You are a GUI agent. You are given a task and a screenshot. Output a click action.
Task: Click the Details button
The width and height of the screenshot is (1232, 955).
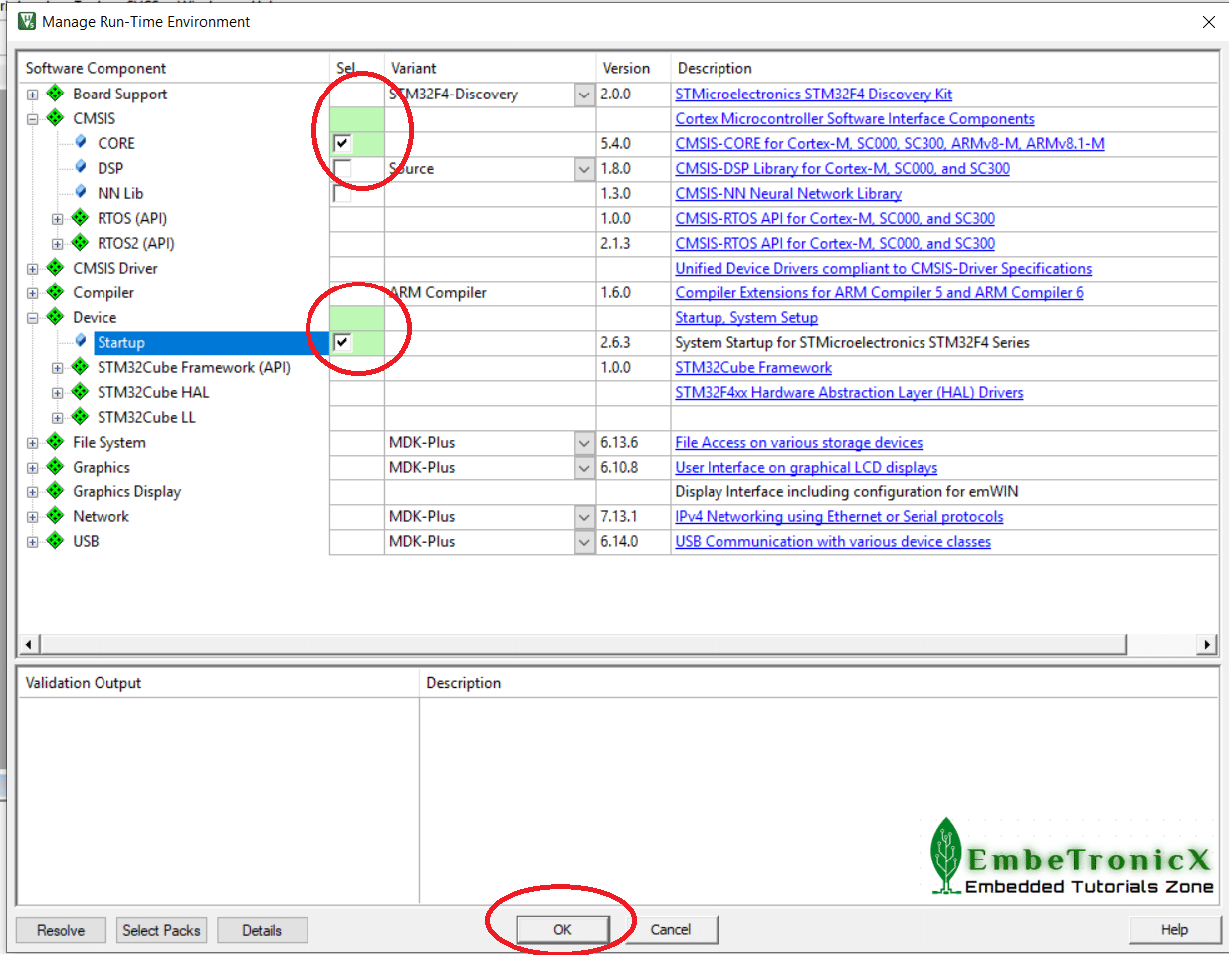tap(262, 930)
